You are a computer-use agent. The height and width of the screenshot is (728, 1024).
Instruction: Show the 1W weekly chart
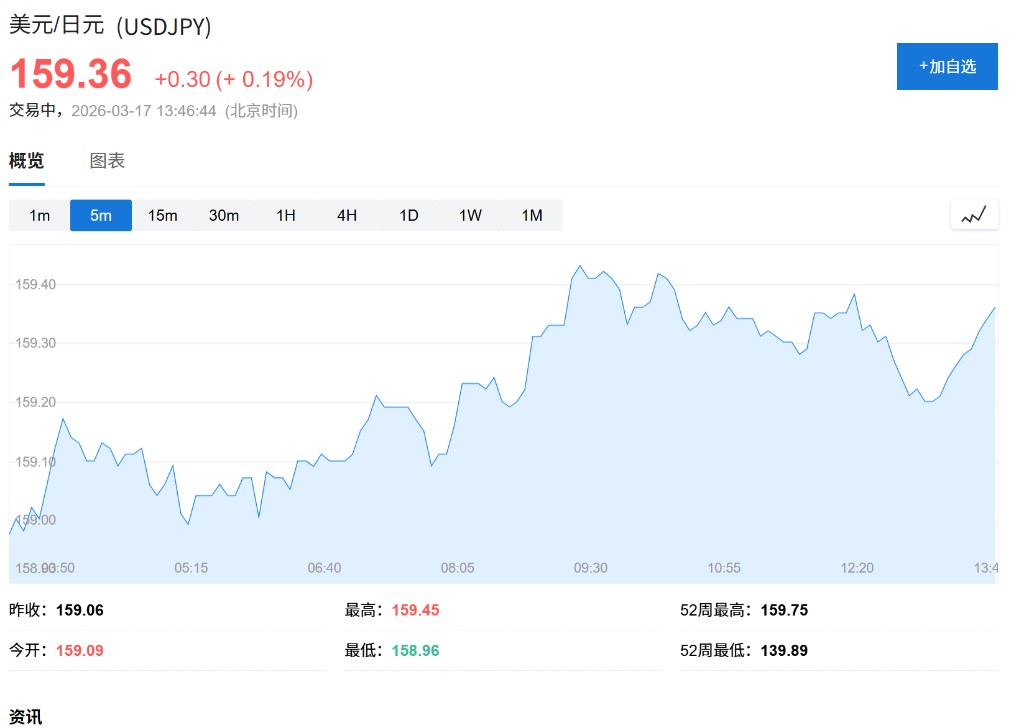(470, 215)
